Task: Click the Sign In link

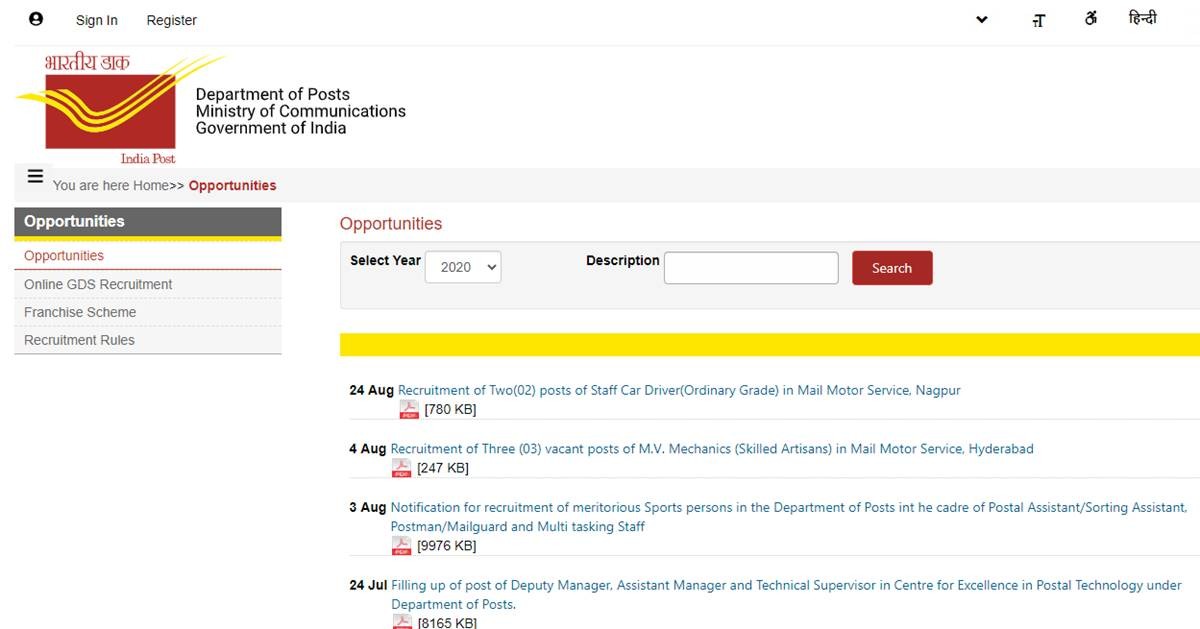Action: tap(96, 20)
